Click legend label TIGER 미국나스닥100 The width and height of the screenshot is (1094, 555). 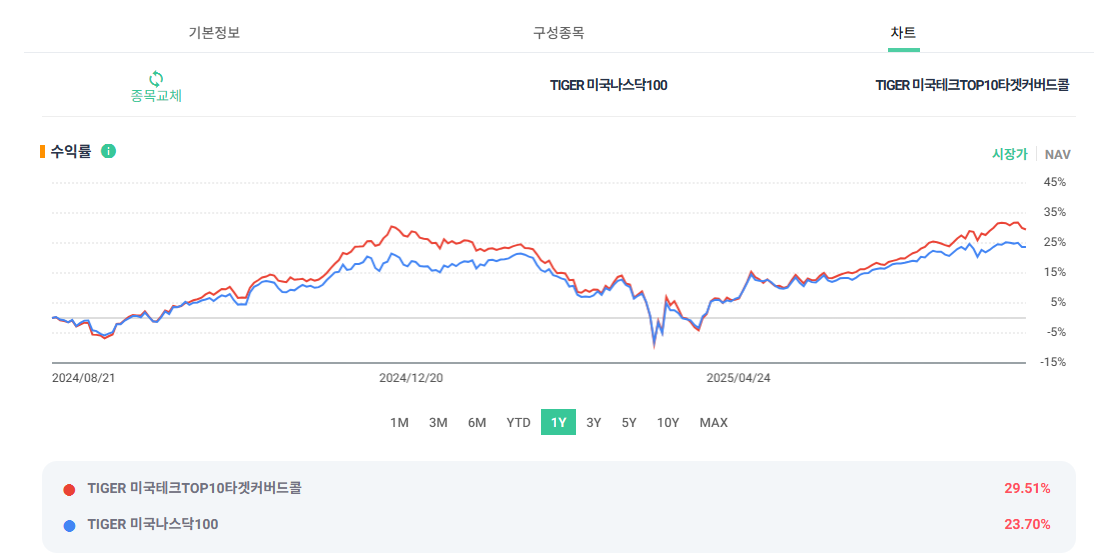[153, 524]
